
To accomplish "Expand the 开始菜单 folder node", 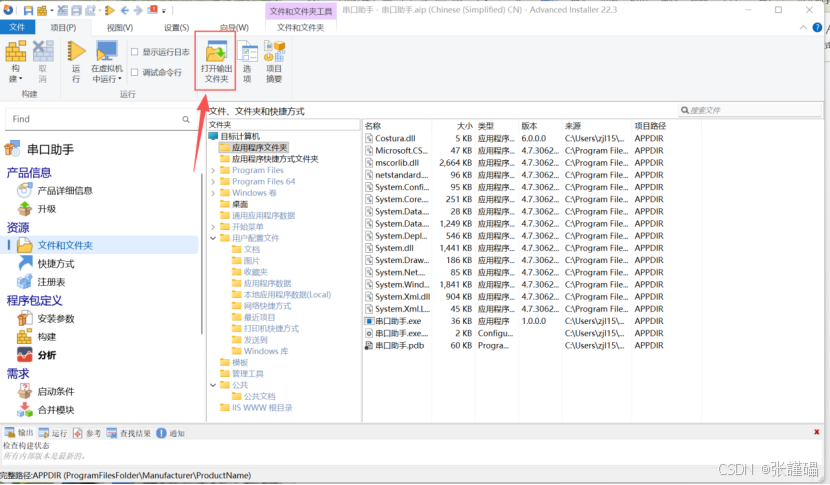I will click(213, 227).
